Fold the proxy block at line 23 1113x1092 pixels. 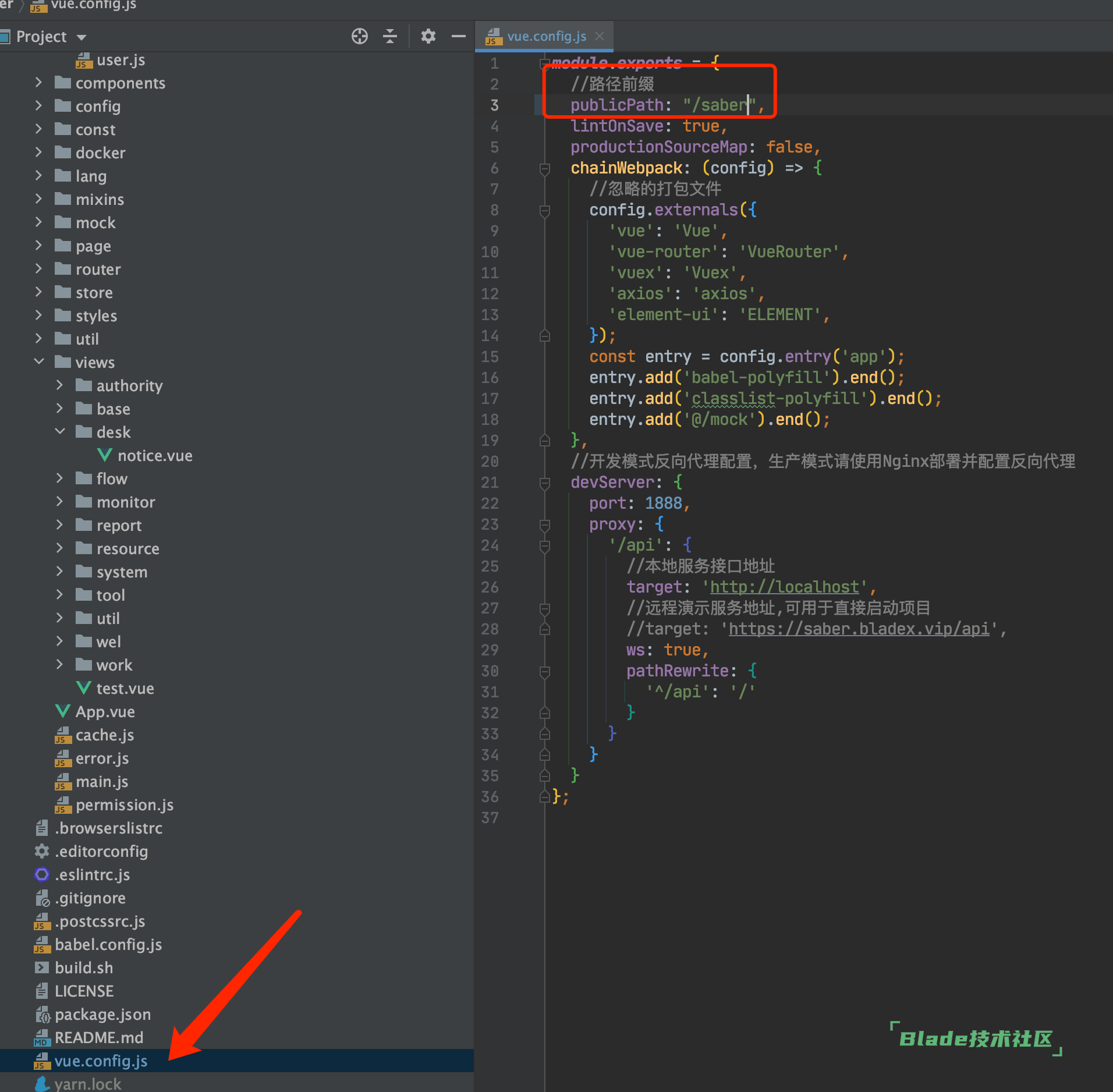click(545, 525)
